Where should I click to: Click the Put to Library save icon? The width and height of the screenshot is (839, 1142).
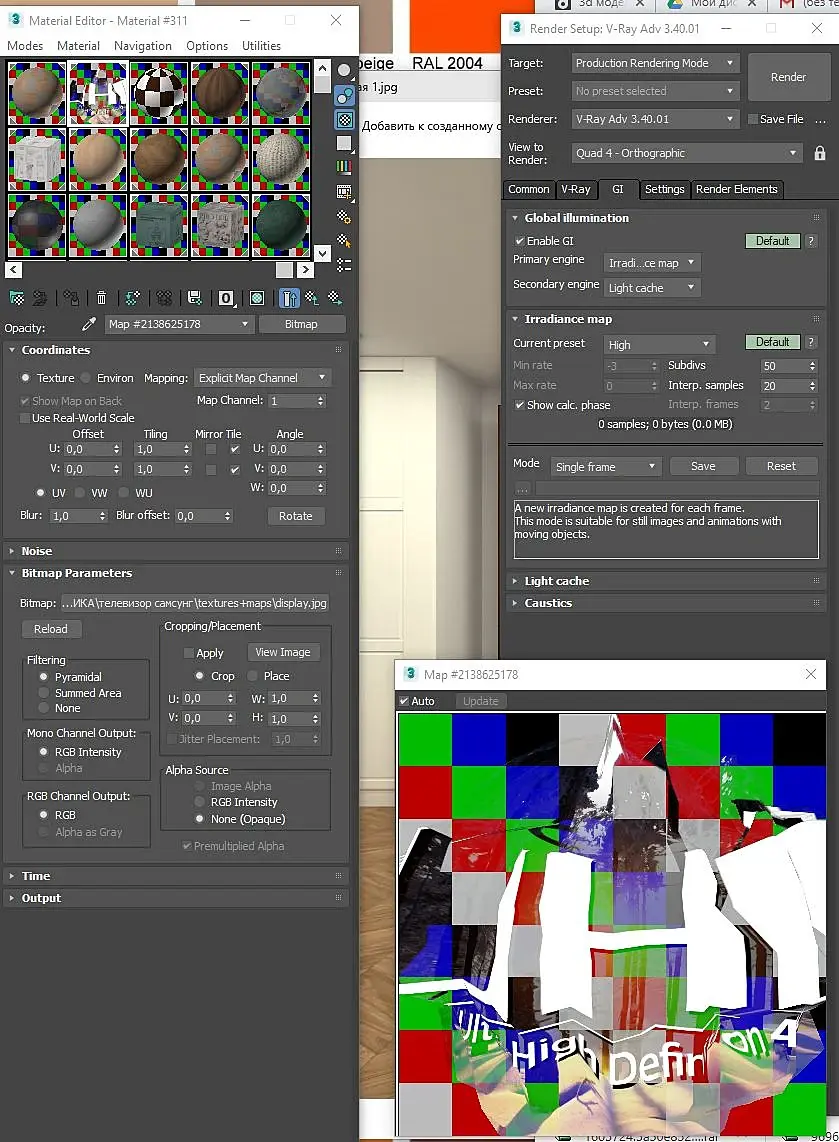click(194, 298)
